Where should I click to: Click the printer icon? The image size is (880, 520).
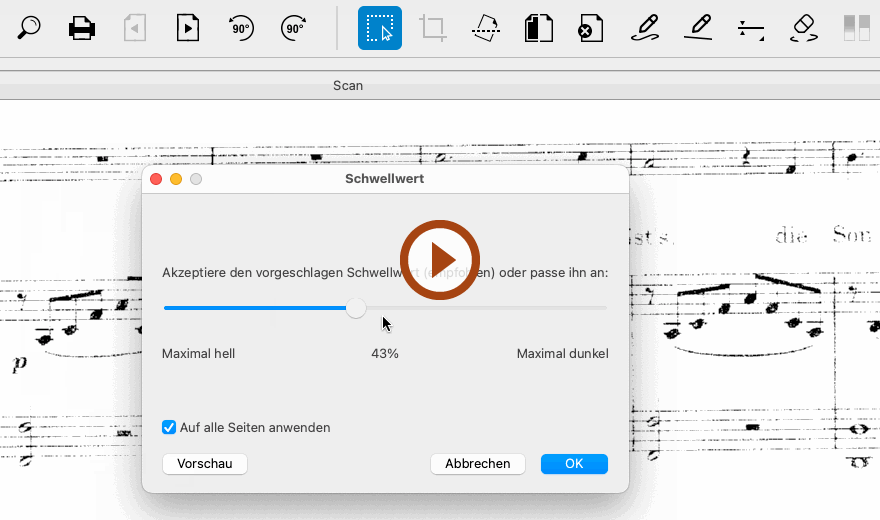pos(82,28)
